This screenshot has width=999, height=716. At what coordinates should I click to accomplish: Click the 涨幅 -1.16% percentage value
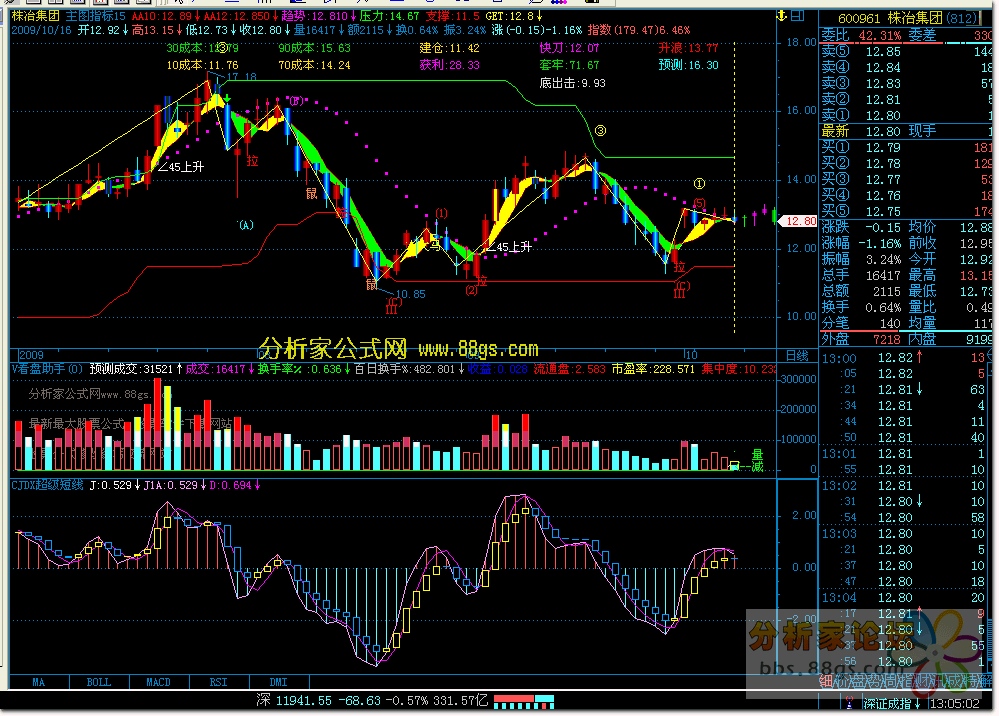(x=879, y=243)
